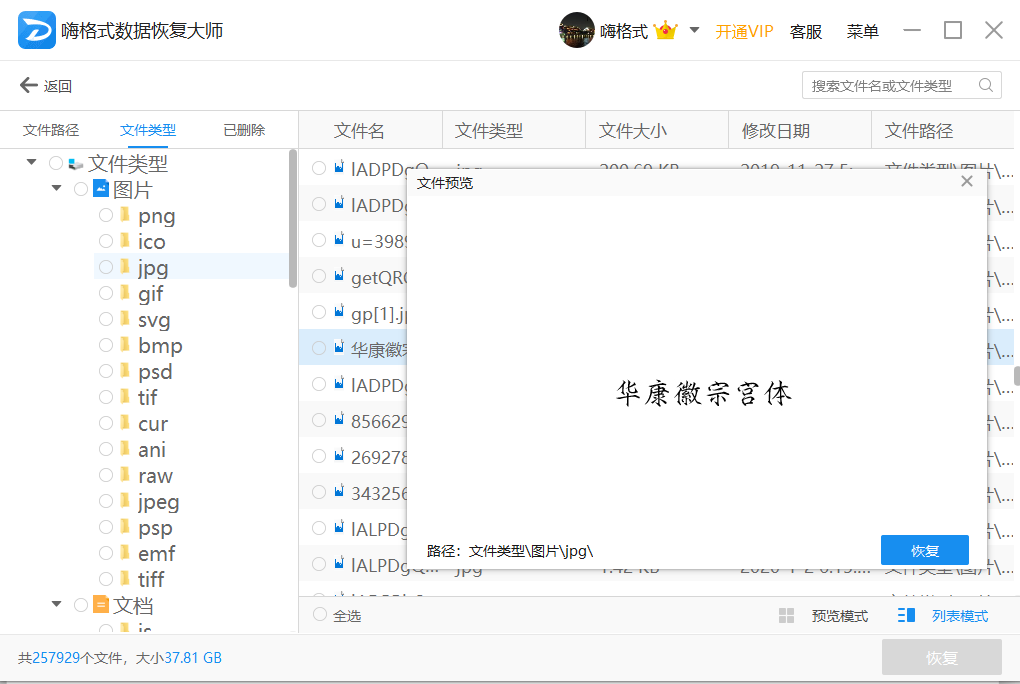Switch to 预览模式 view
Viewport: 1020px width, 684px height.
click(x=839, y=616)
